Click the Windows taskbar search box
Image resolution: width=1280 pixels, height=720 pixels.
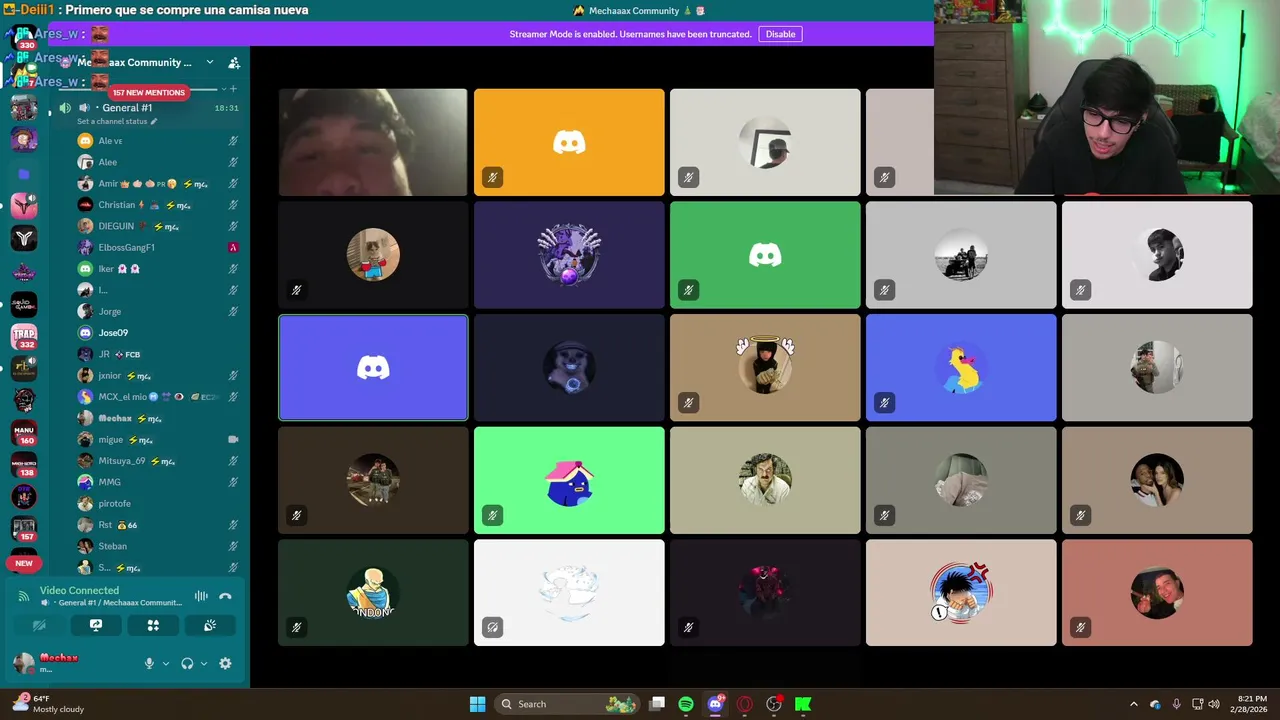pyautogui.click(x=565, y=704)
